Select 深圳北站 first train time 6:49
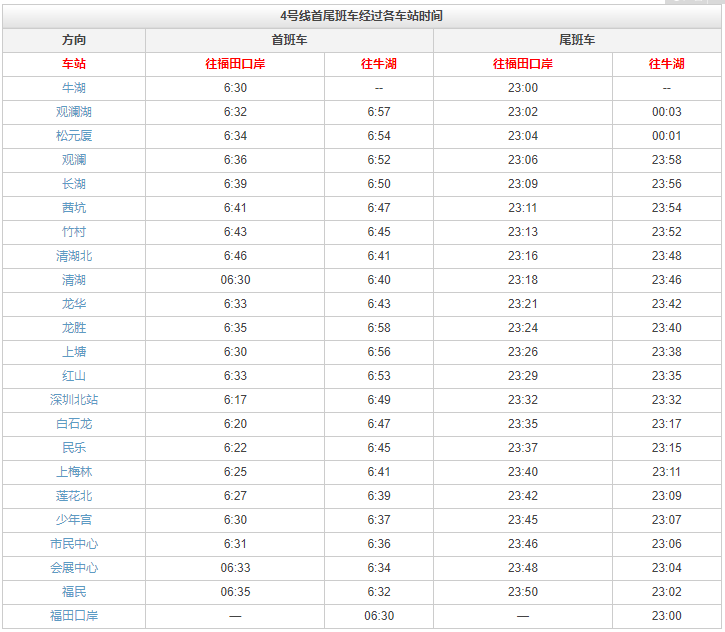Image resolution: width=725 pixels, height=632 pixels. [x=379, y=400]
